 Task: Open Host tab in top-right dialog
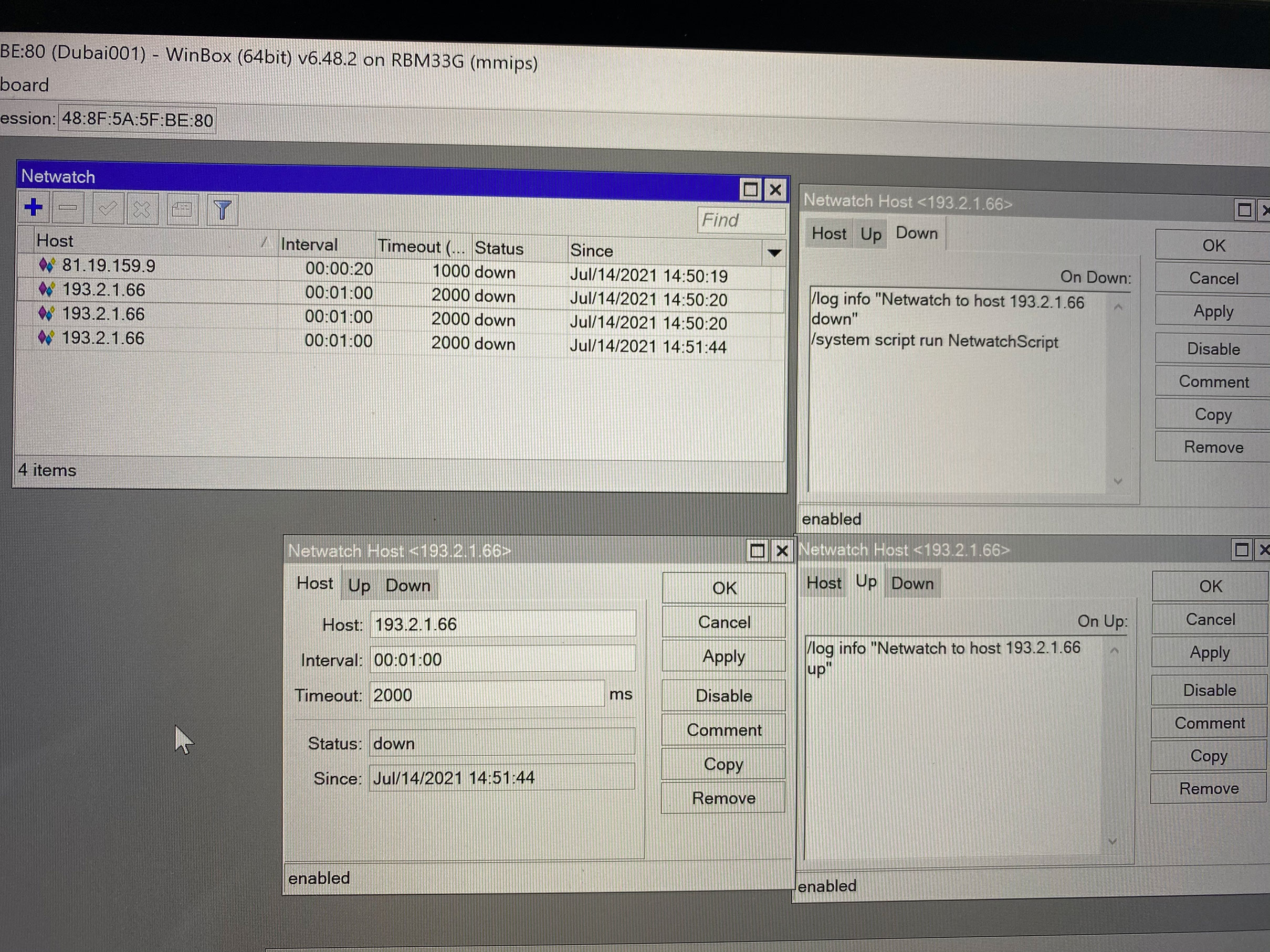(x=828, y=234)
